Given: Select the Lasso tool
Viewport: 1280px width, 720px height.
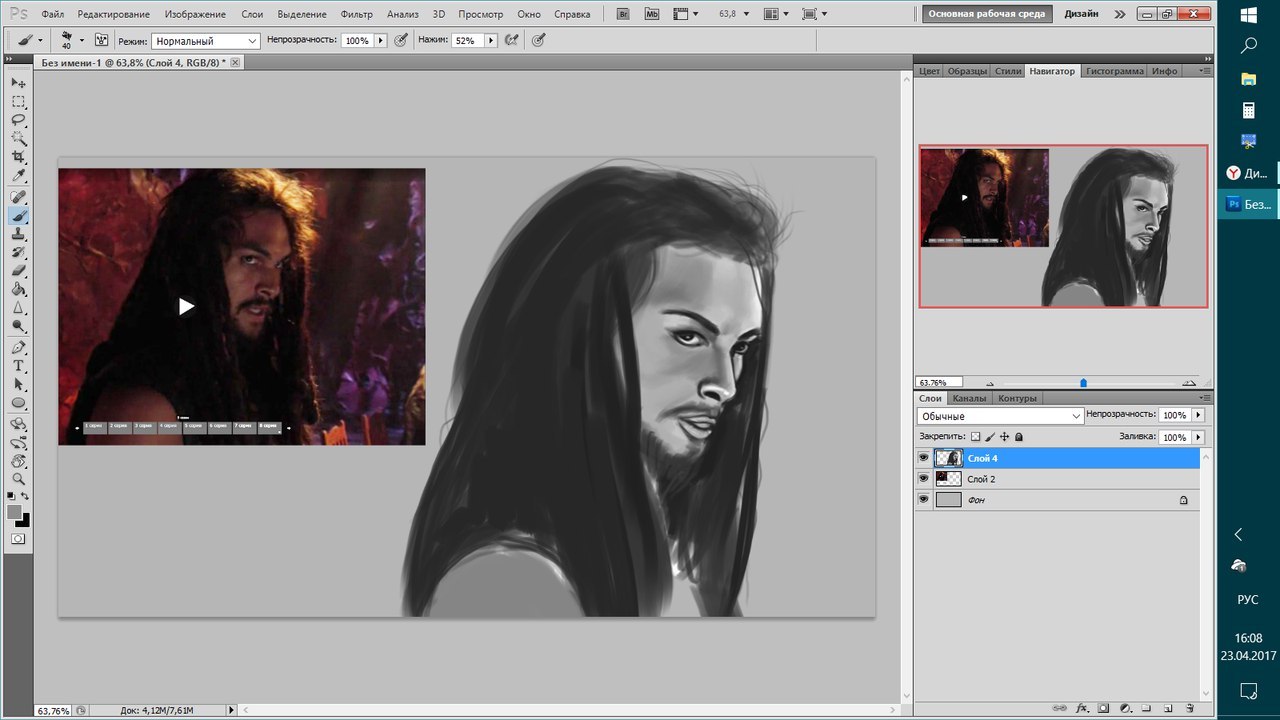Looking at the screenshot, I should (18, 120).
